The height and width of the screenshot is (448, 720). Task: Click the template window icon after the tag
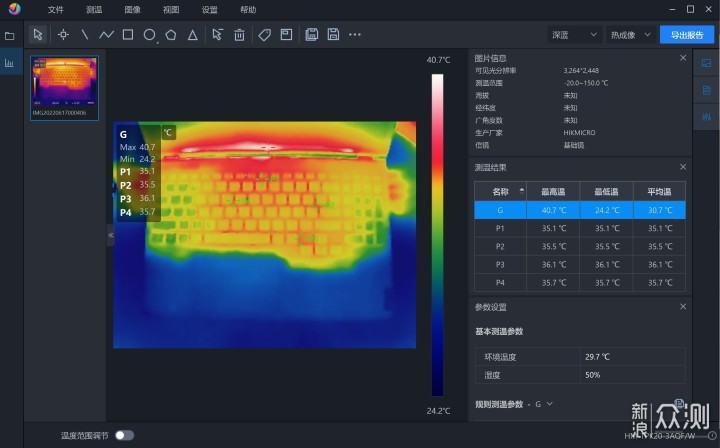[286, 34]
